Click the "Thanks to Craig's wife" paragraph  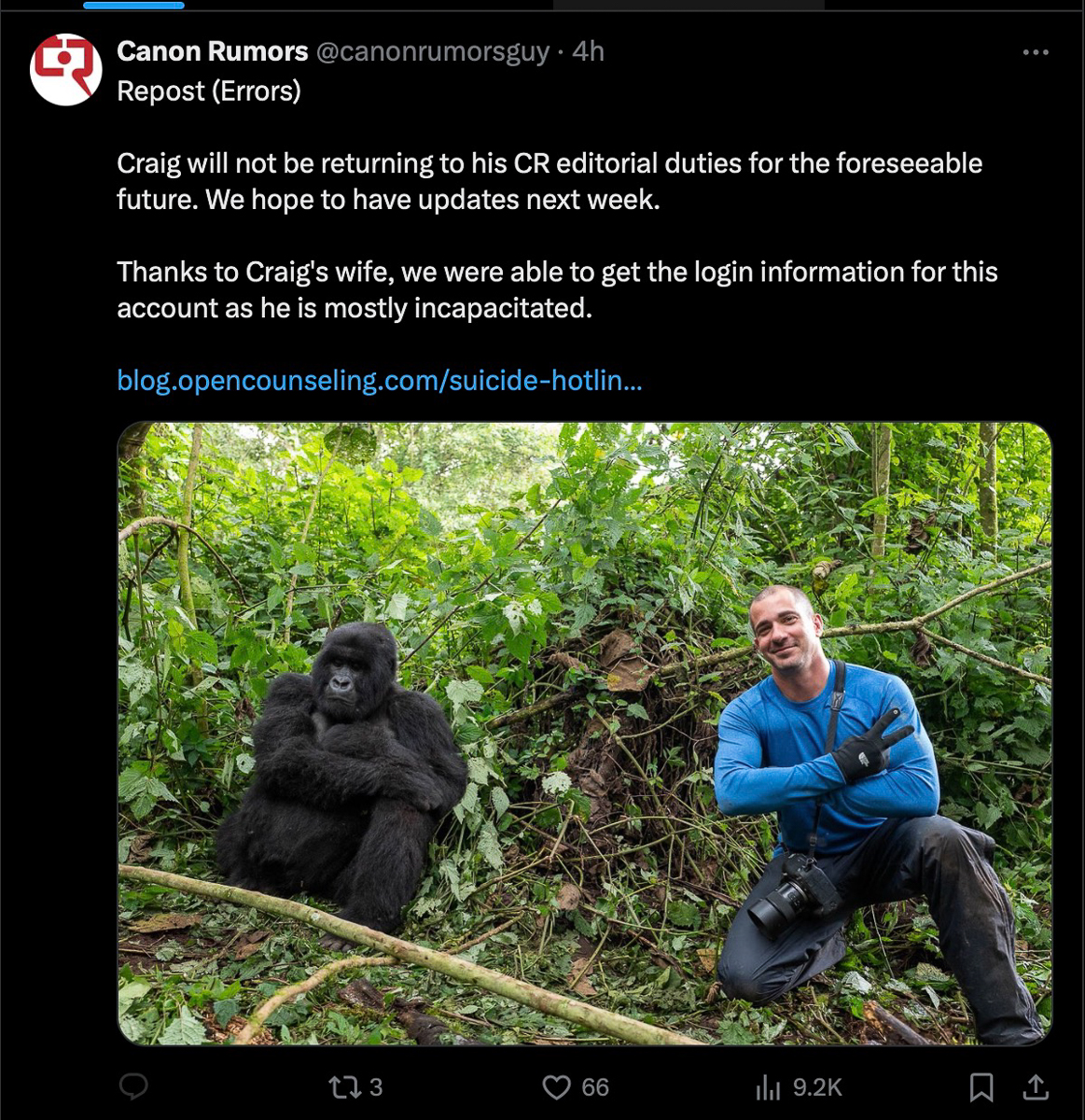556,289
